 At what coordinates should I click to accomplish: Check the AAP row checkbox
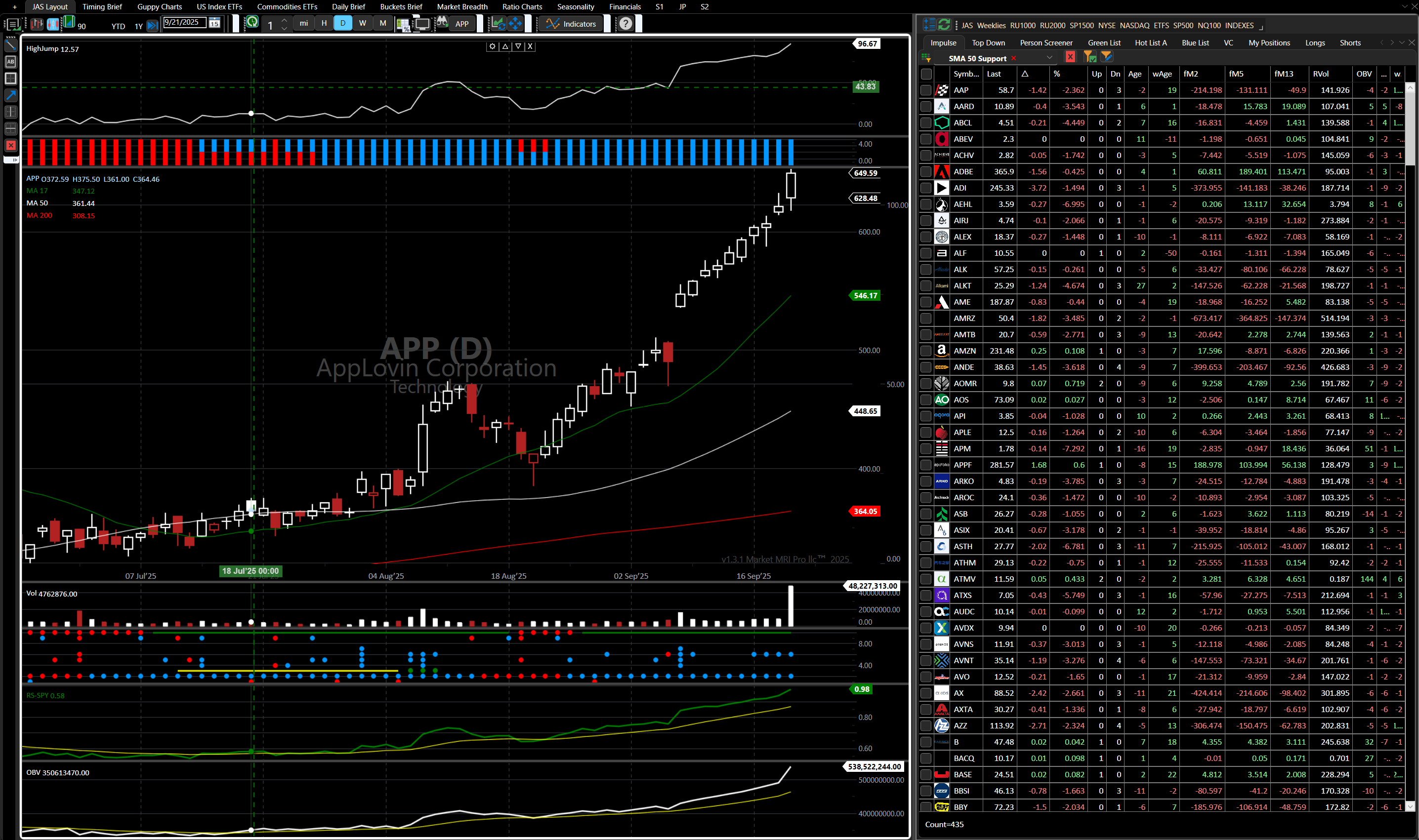pos(926,90)
